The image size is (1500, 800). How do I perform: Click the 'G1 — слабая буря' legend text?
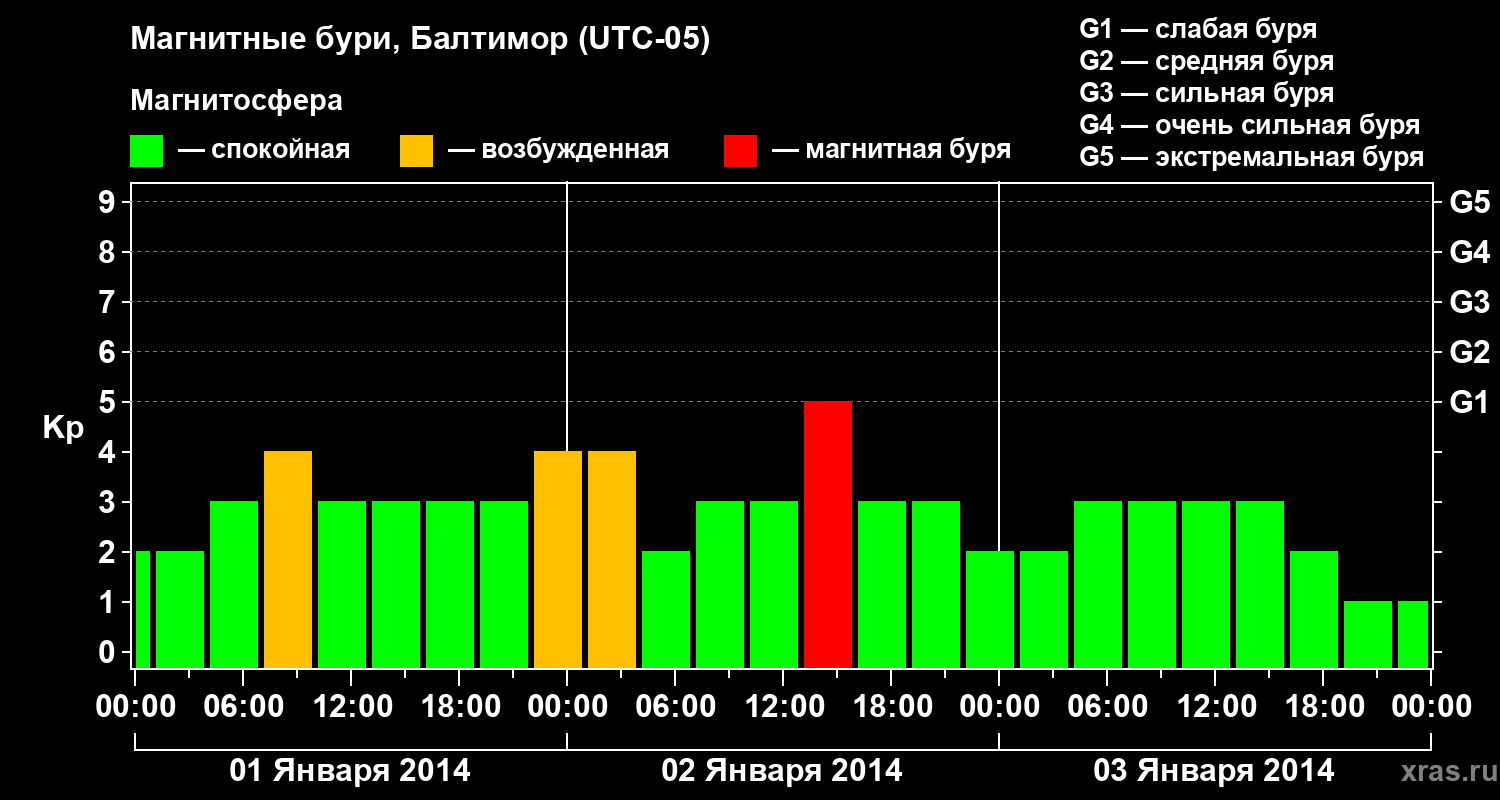click(1198, 29)
